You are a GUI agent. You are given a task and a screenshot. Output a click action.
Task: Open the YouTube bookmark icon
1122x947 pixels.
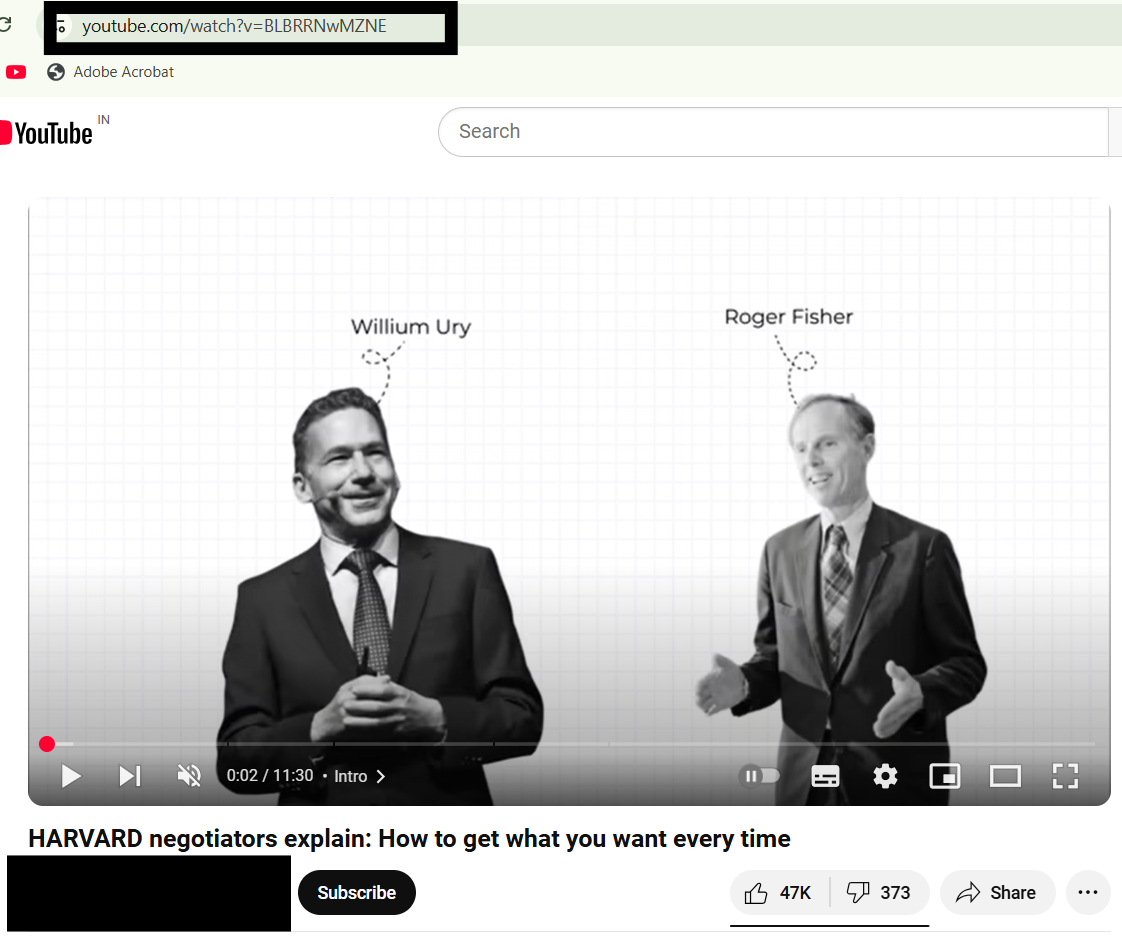pos(16,72)
